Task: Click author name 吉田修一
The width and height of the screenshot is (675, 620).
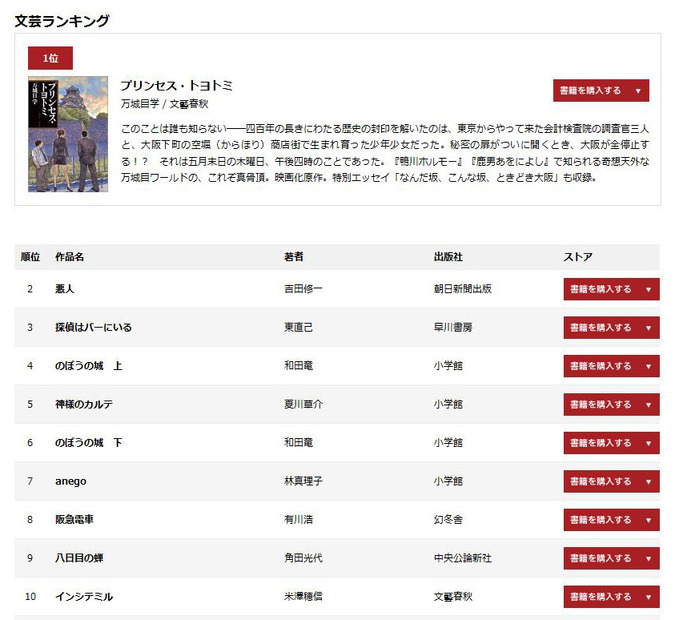Action: point(303,289)
